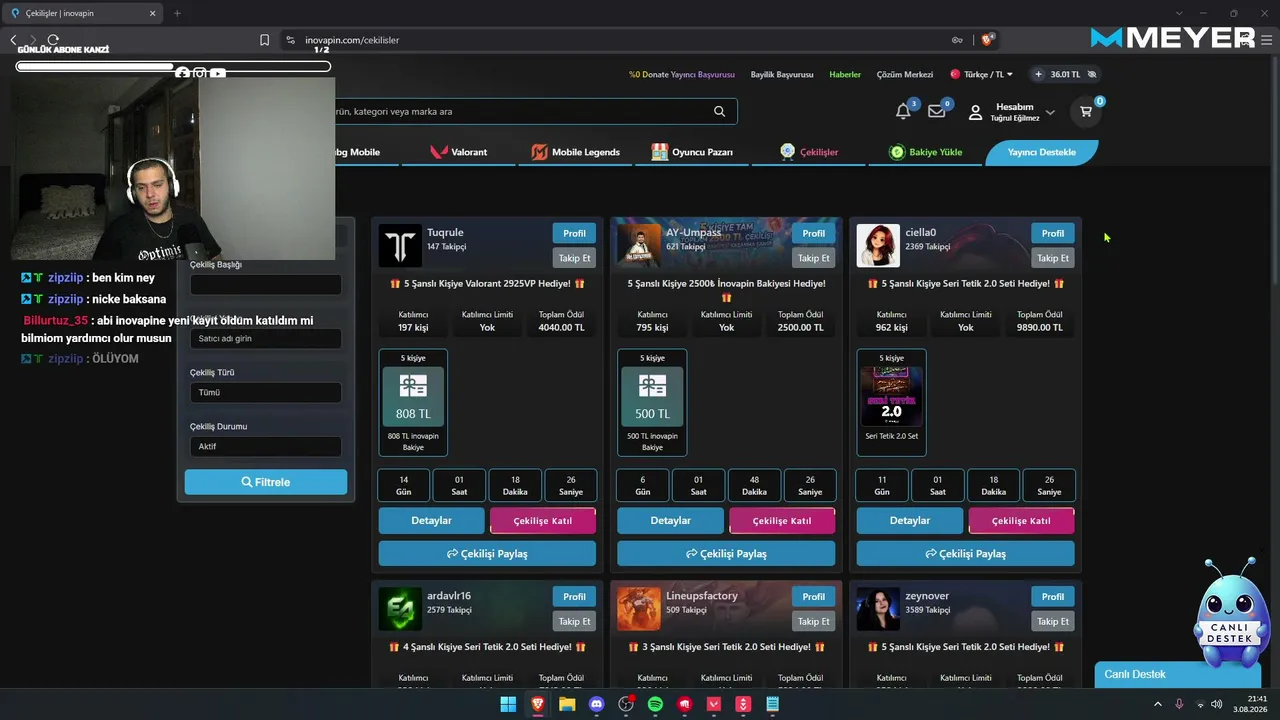Click the plus icon beside 36.01 TL
Viewport: 1280px width, 720px height.
1038,74
